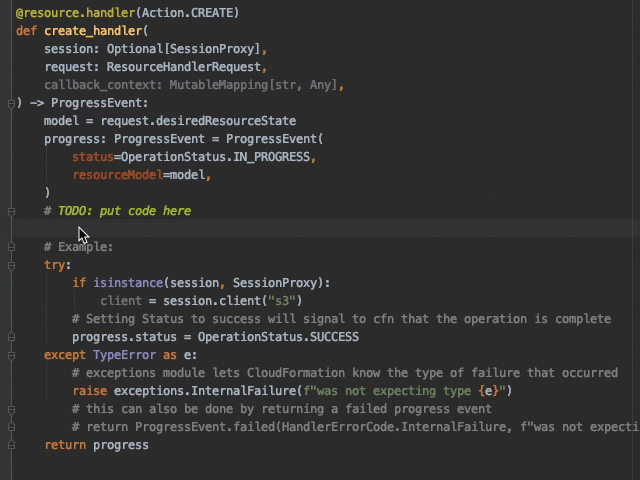Screen dimensions: 640x480
Task: Click the f-string 'was not expecting type {e}'
Action: 404,391
